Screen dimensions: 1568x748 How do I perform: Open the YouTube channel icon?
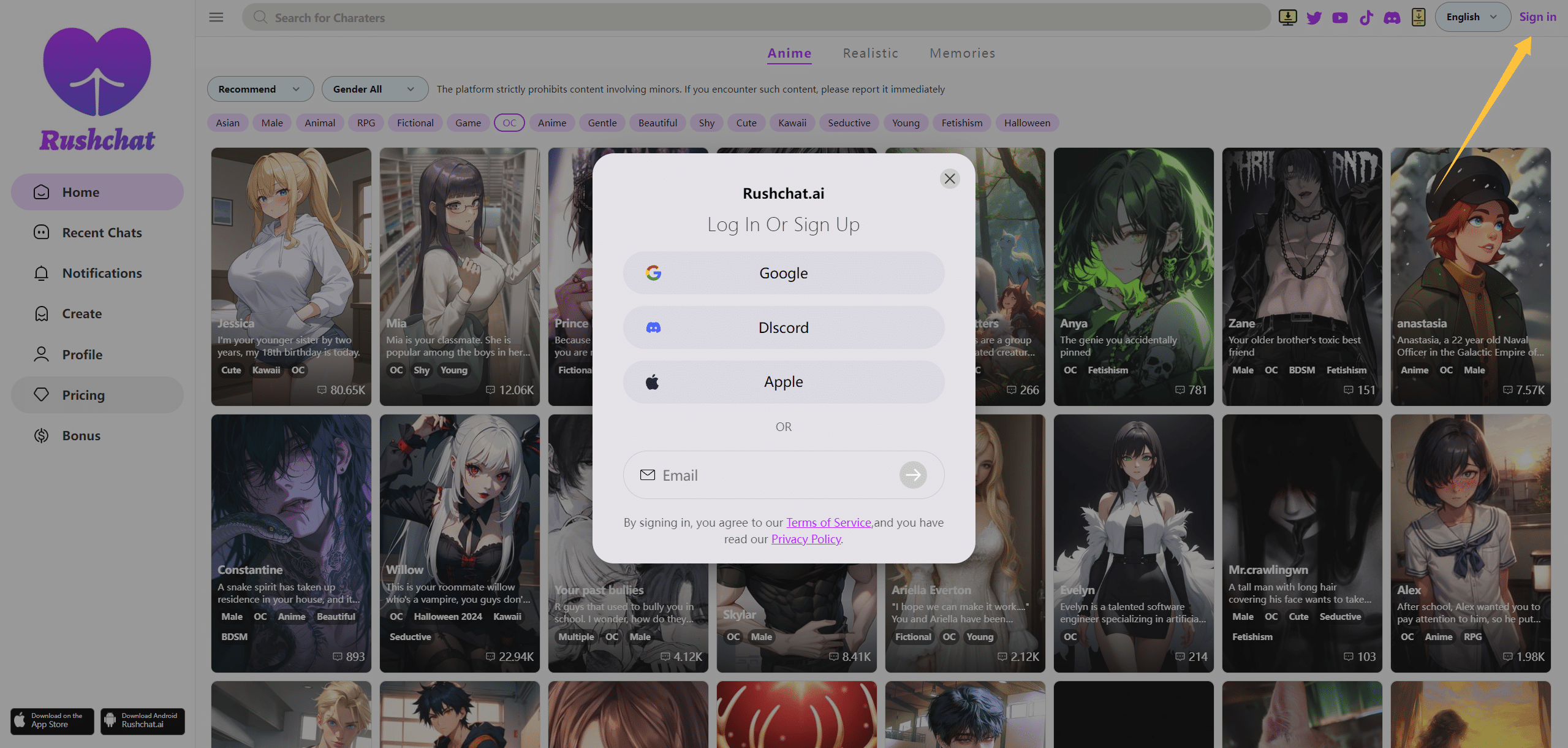(x=1340, y=17)
